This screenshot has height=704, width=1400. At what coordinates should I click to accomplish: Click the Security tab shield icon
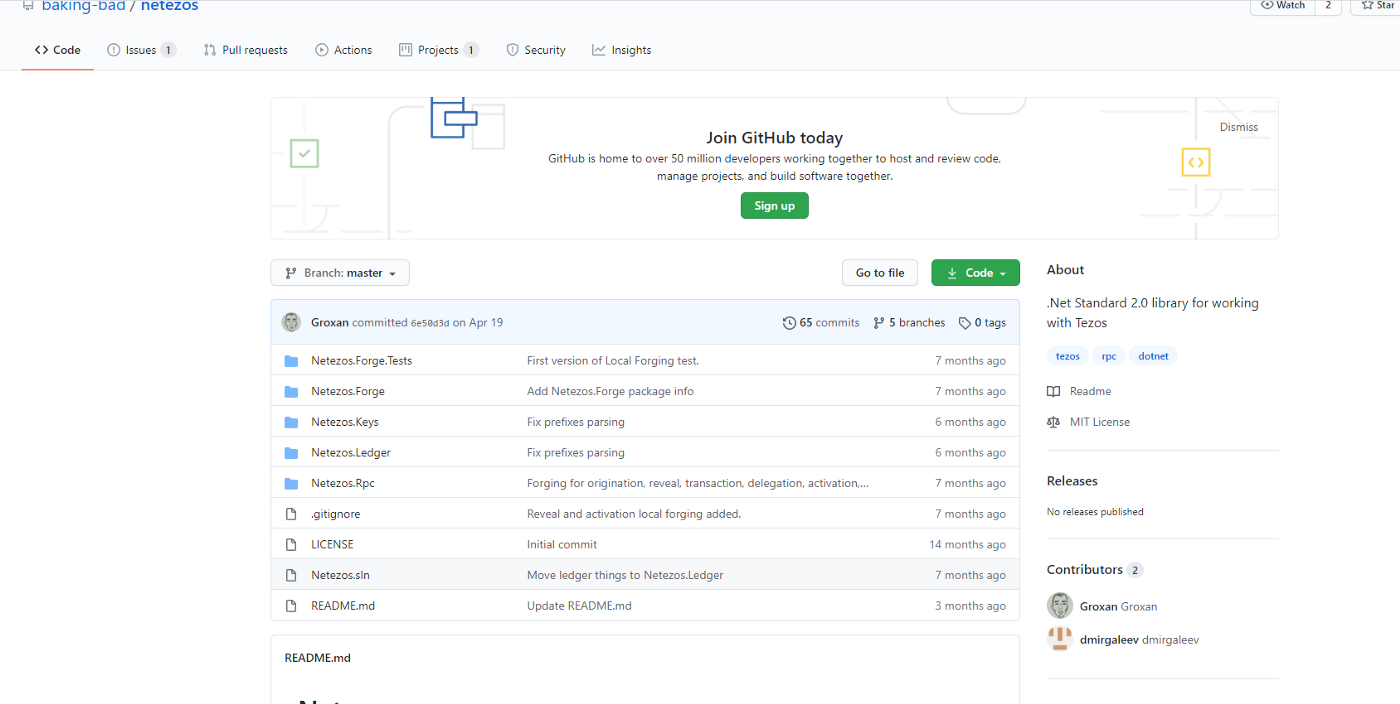pos(512,50)
